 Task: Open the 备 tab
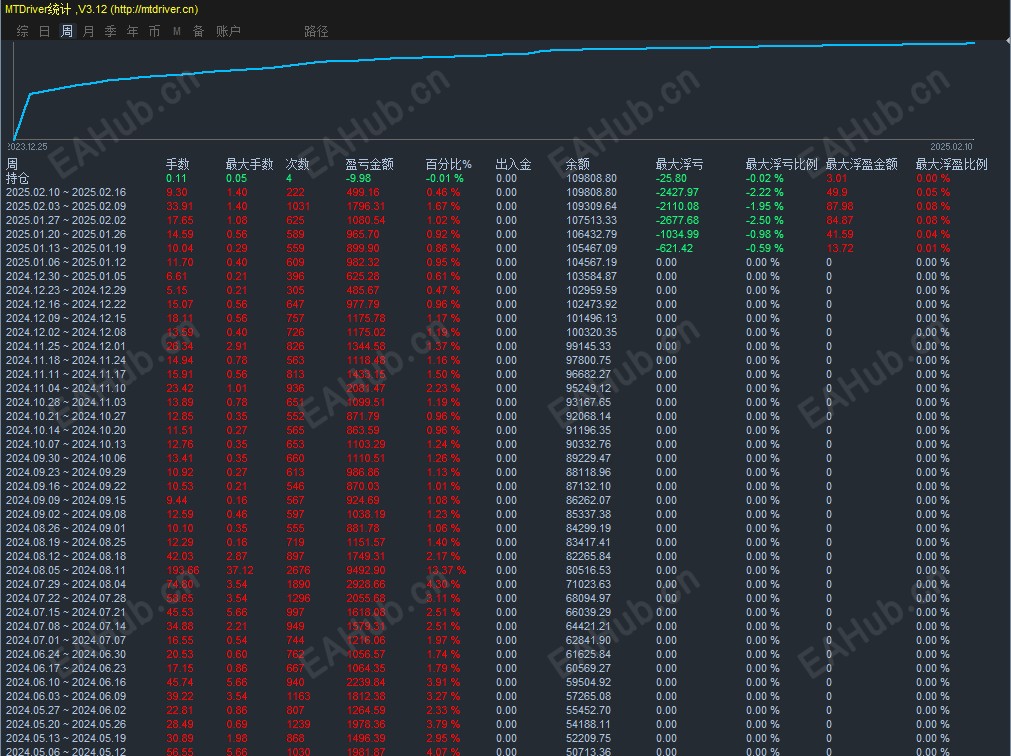tap(199, 31)
